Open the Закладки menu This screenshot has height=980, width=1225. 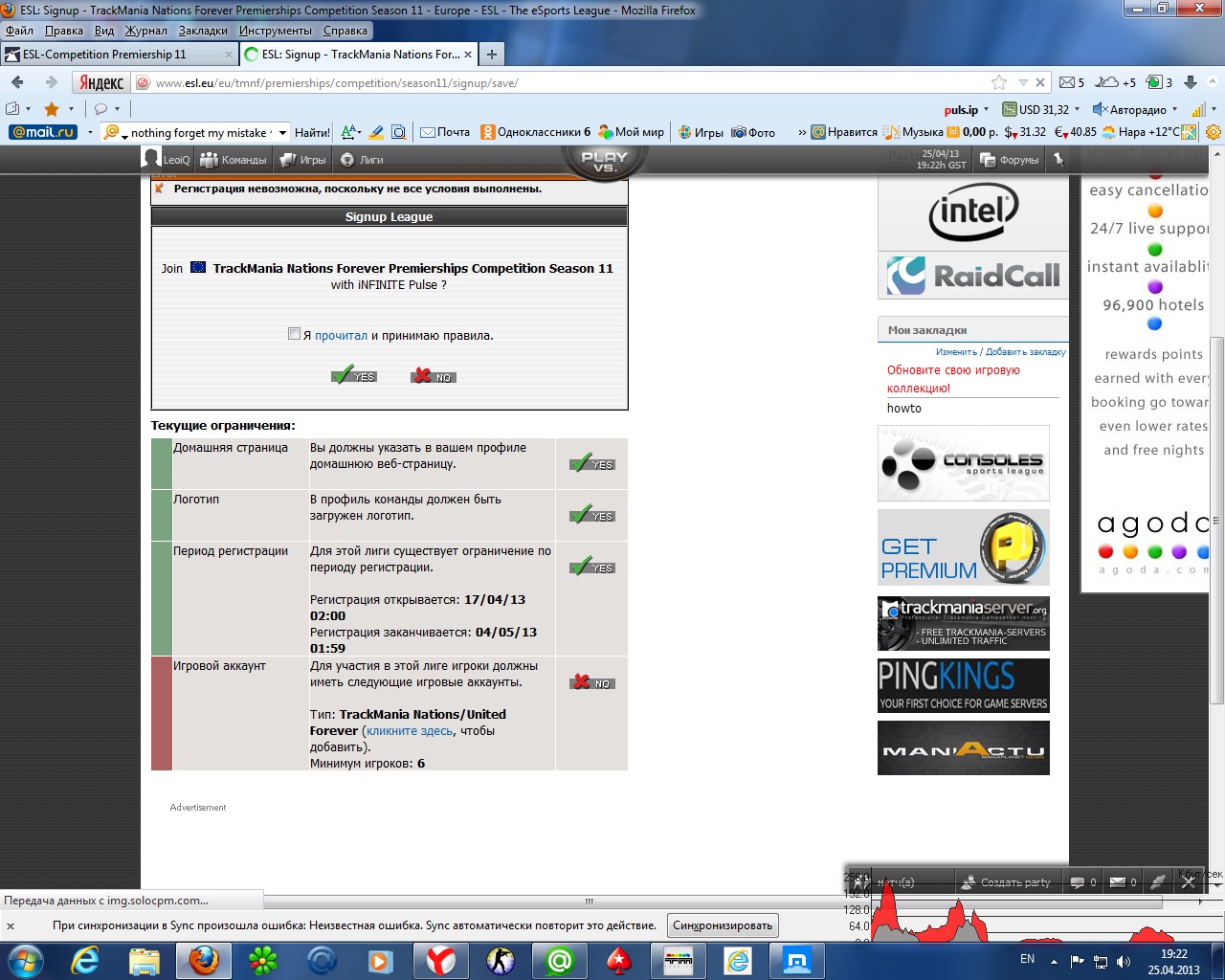point(203,31)
